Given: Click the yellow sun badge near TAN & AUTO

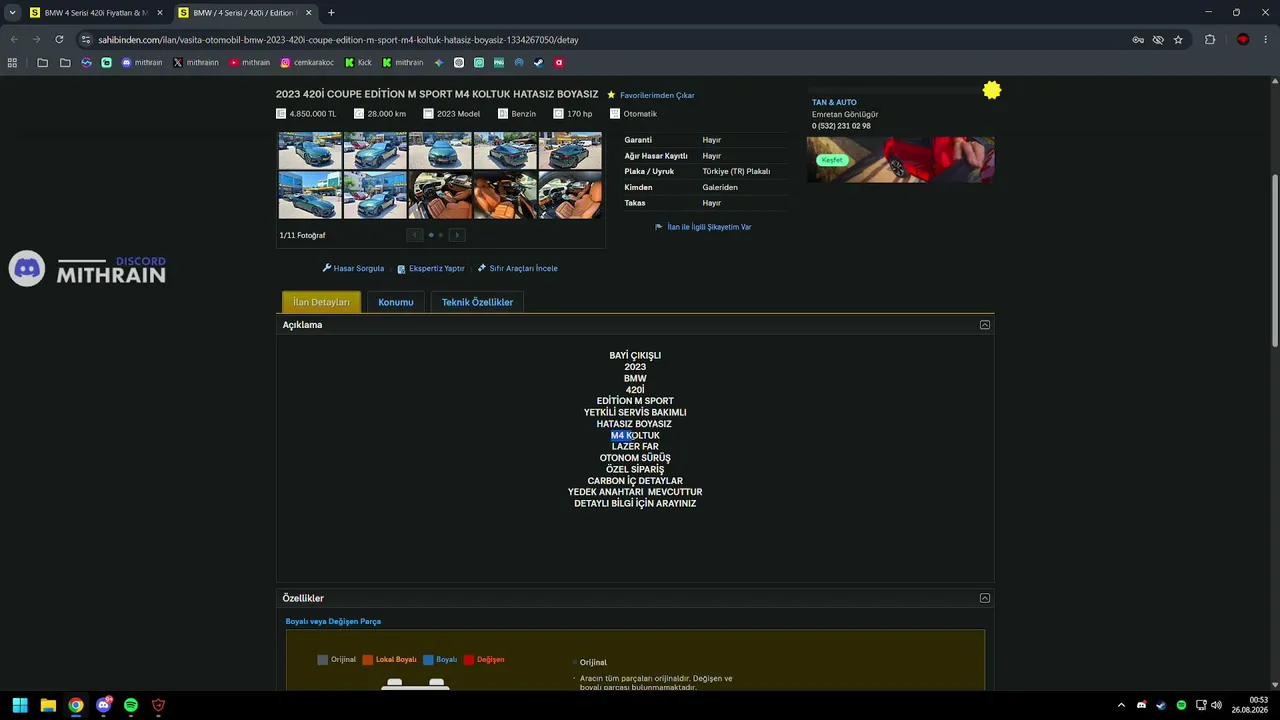Looking at the screenshot, I should tap(991, 91).
